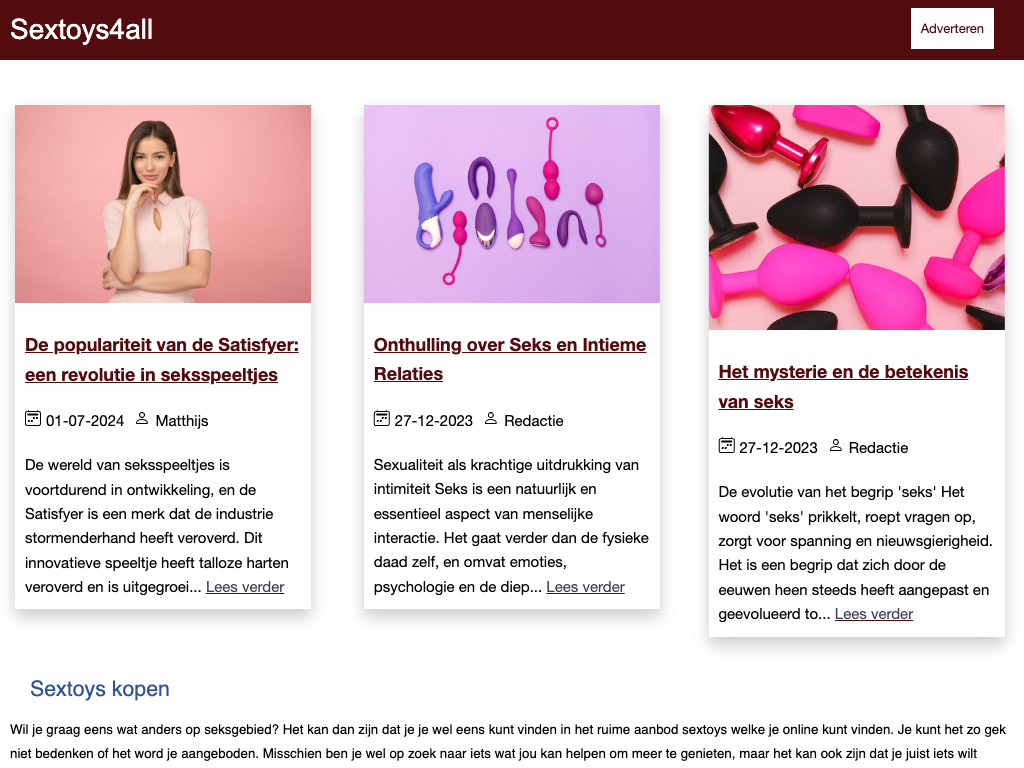Screen dimensions: 1024x768
Task: Click the thumbnail of the pink and black items
Action: [857, 217]
